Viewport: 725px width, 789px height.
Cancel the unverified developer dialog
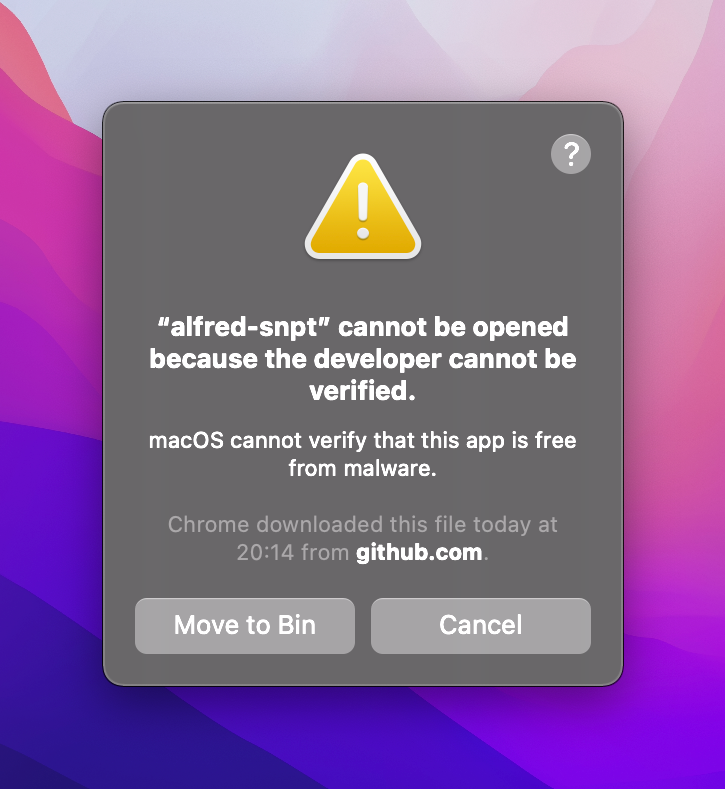(480, 625)
